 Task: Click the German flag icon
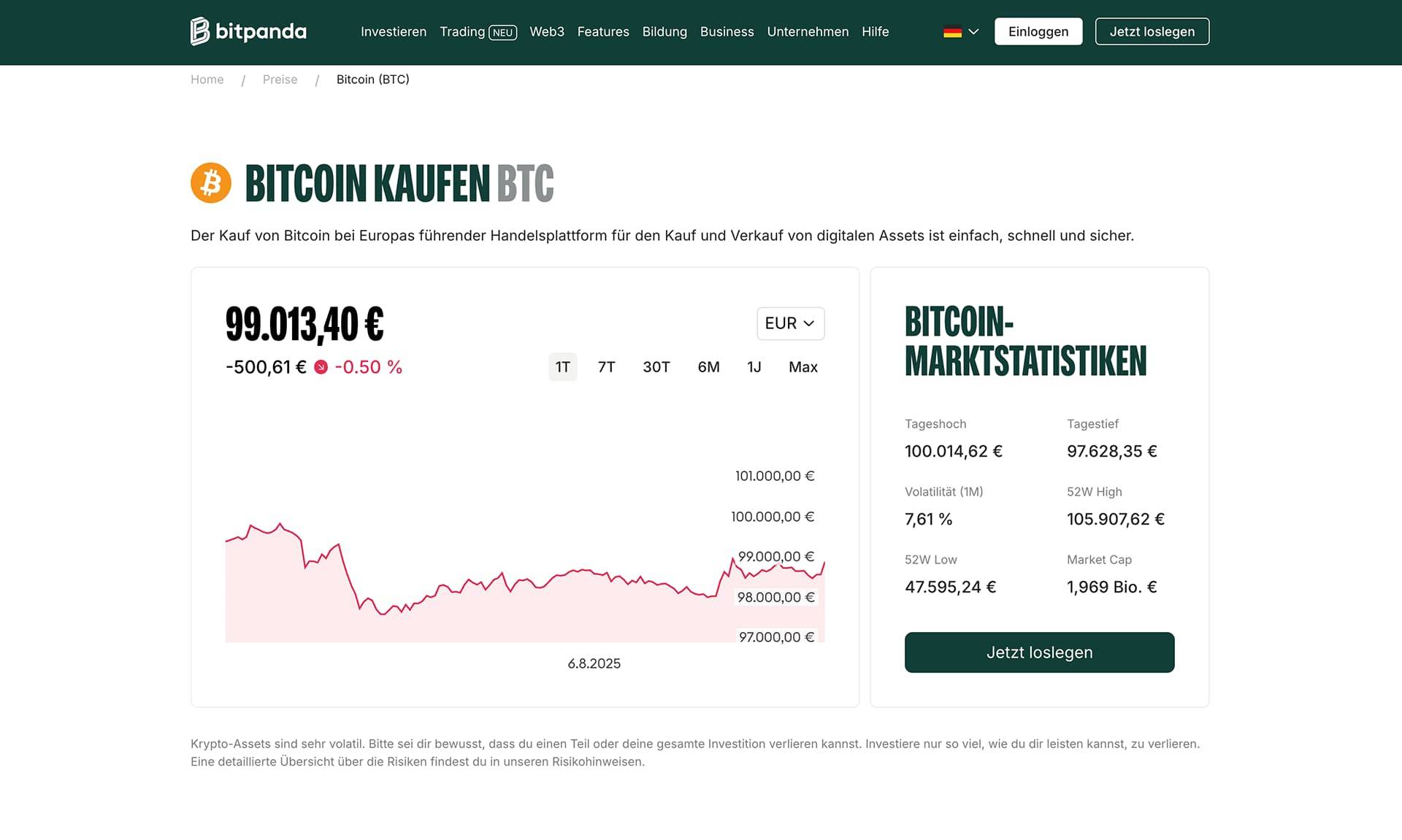tap(952, 32)
